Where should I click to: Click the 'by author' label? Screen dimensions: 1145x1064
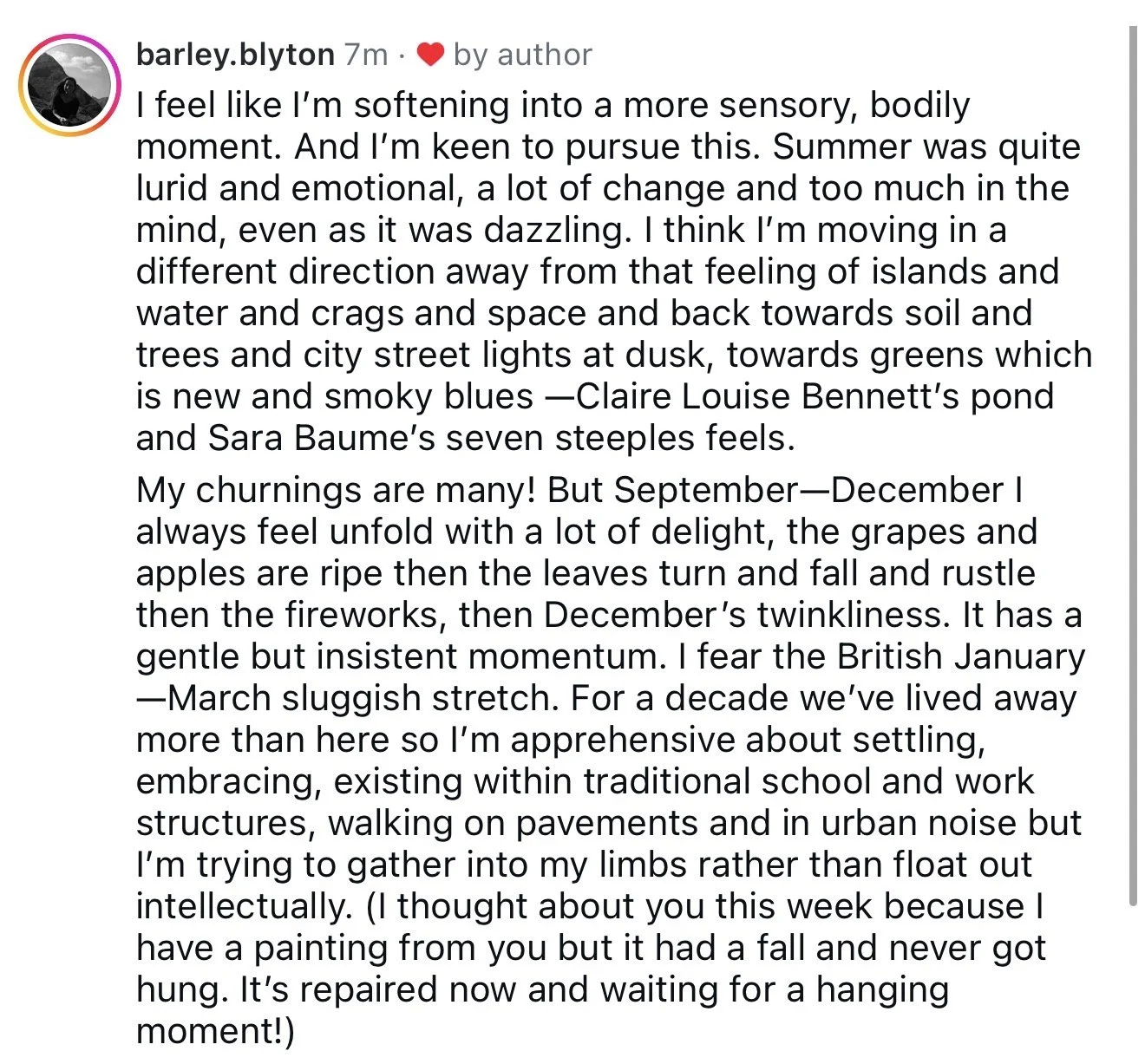[x=522, y=55]
